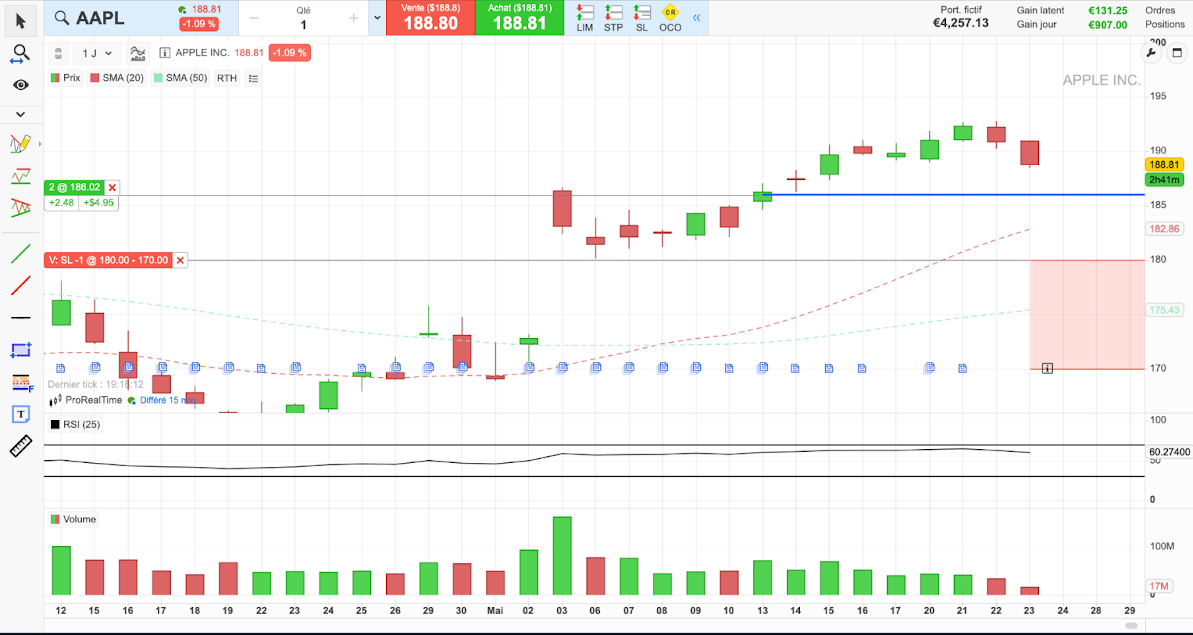Place an STP stop order
1193x635 pixels.
coord(613,18)
